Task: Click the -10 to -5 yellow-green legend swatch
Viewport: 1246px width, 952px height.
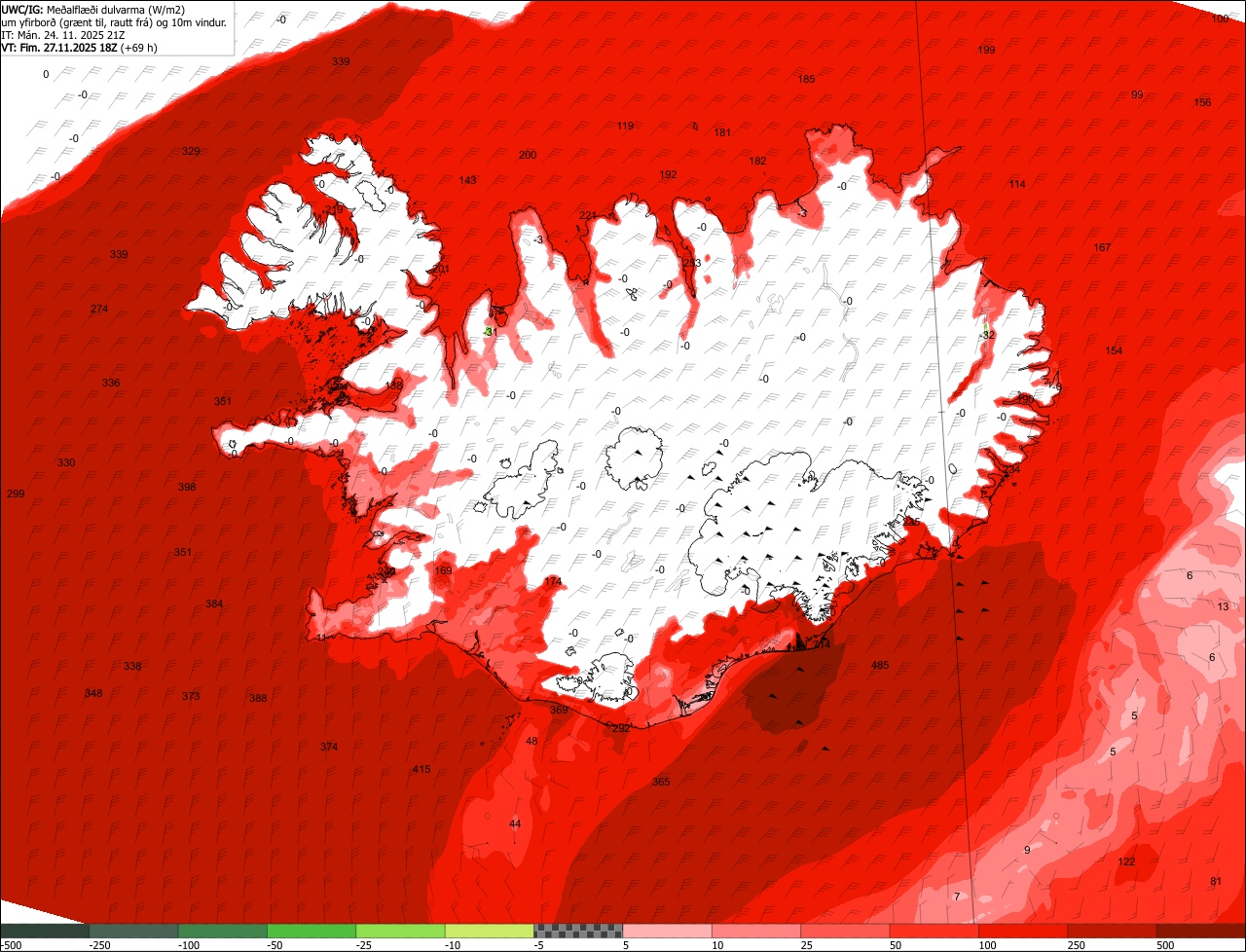Action: 490,931
